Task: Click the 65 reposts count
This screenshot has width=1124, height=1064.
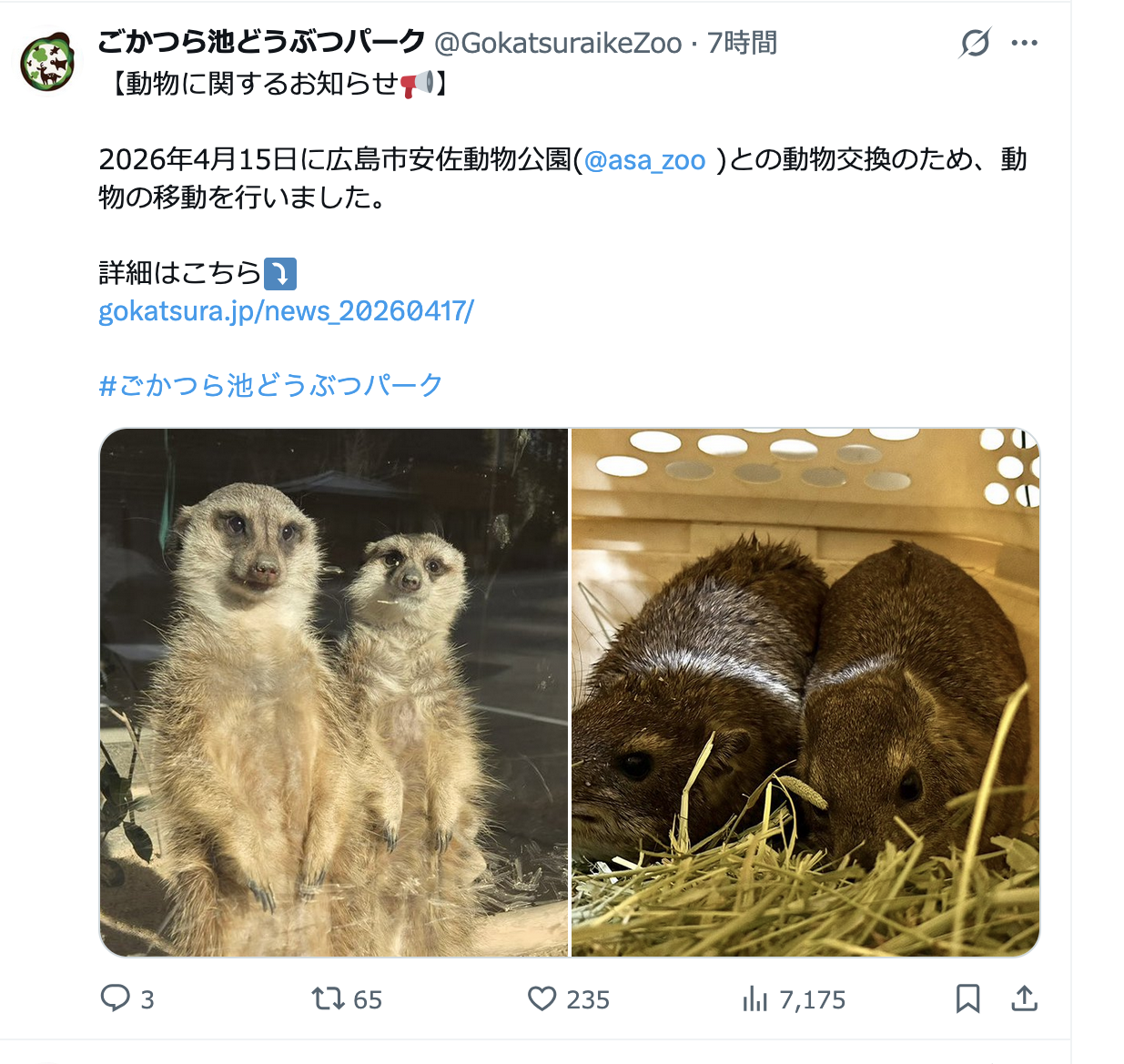Action: tap(368, 999)
